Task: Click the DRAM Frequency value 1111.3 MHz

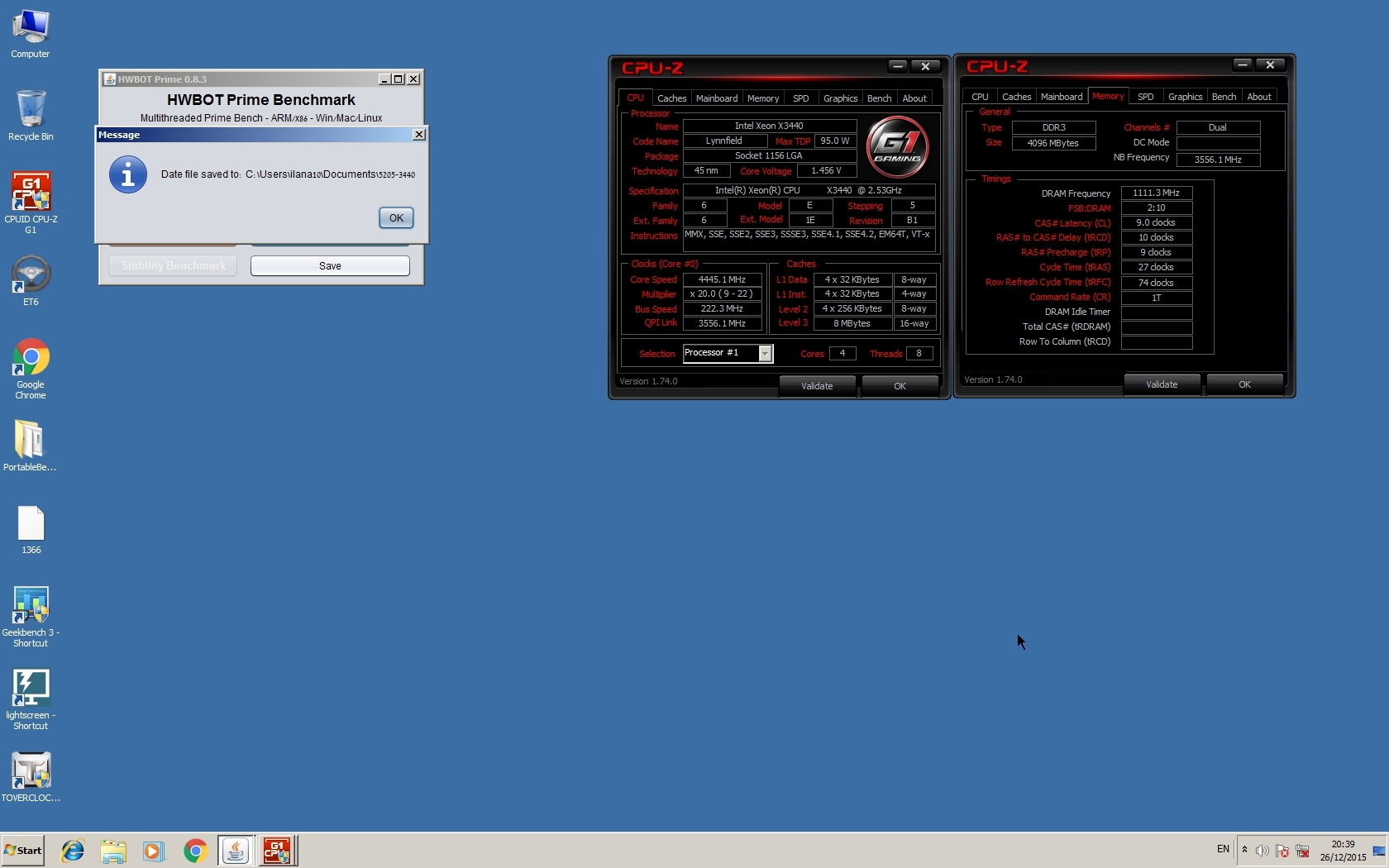Action: [x=1157, y=193]
